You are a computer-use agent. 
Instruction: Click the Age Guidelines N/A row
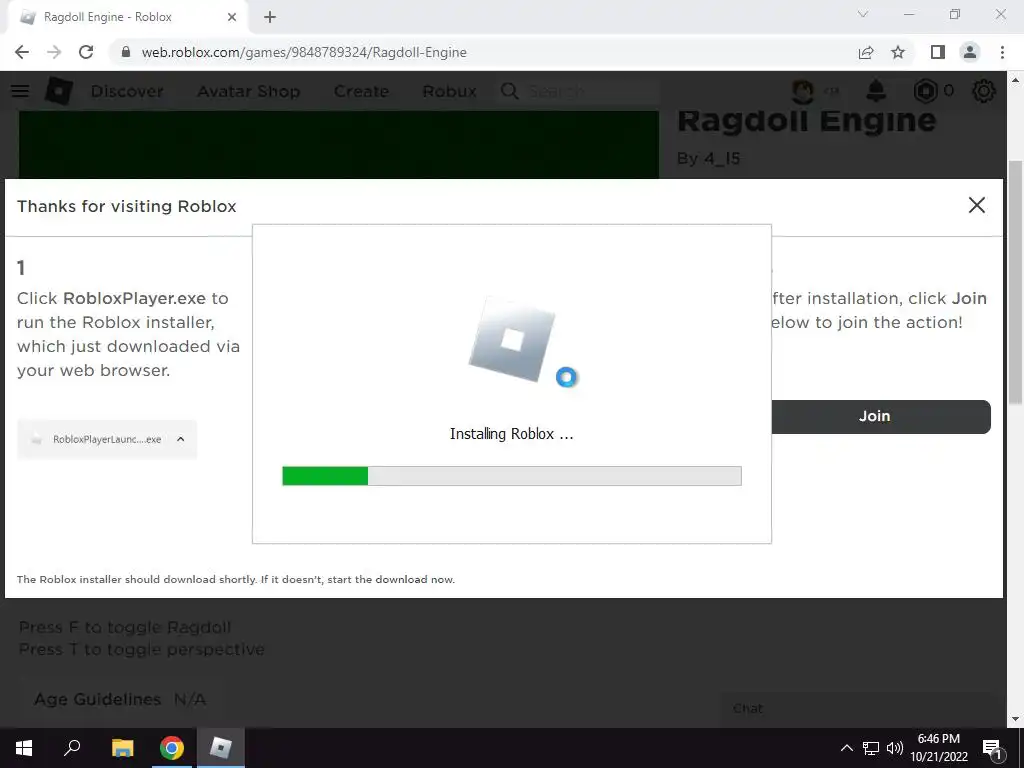120,699
